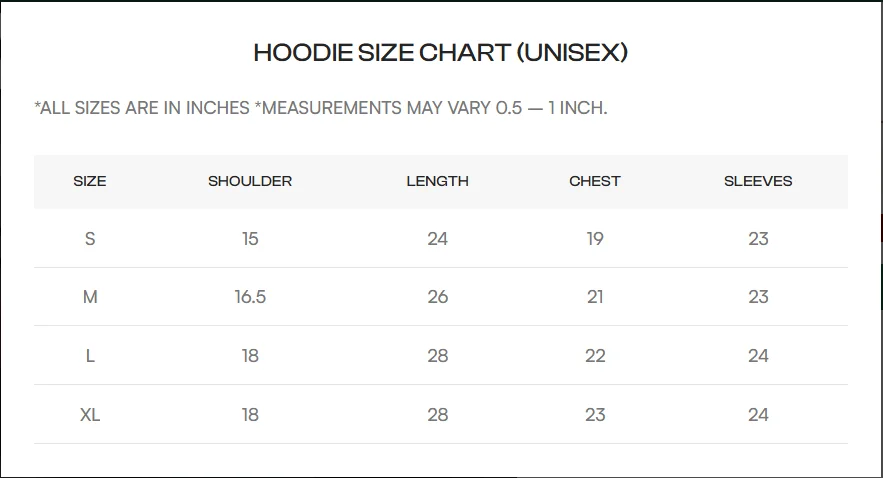This screenshot has height=478, width=883.
Task: Select the 15 shoulder value for S
Action: point(250,239)
